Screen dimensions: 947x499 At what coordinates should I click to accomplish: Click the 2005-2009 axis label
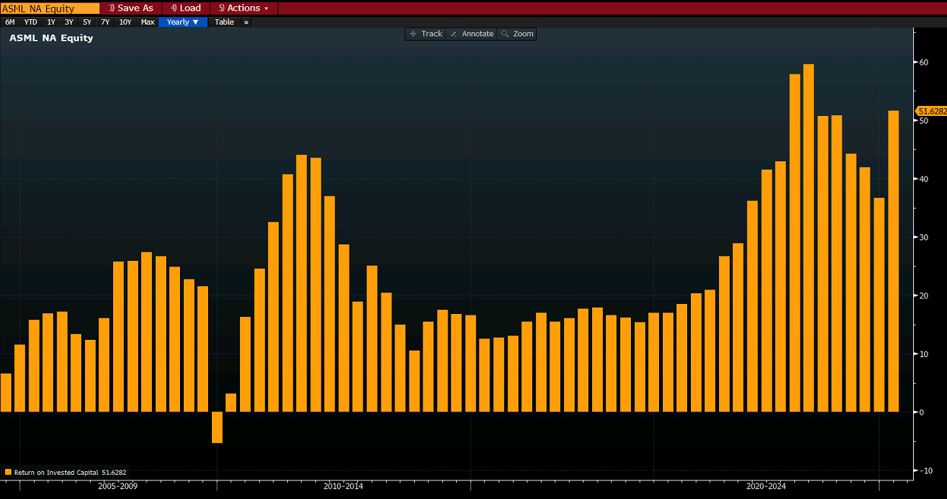coord(118,486)
